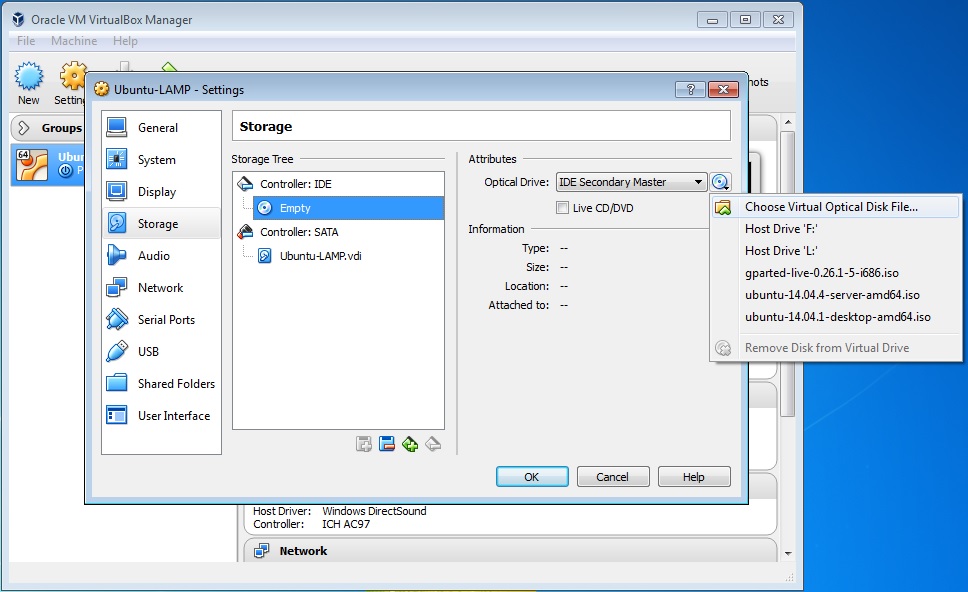This screenshot has height=592, width=968.
Task: Select Host Drive 'F:' from the menu
Action: coord(836,229)
